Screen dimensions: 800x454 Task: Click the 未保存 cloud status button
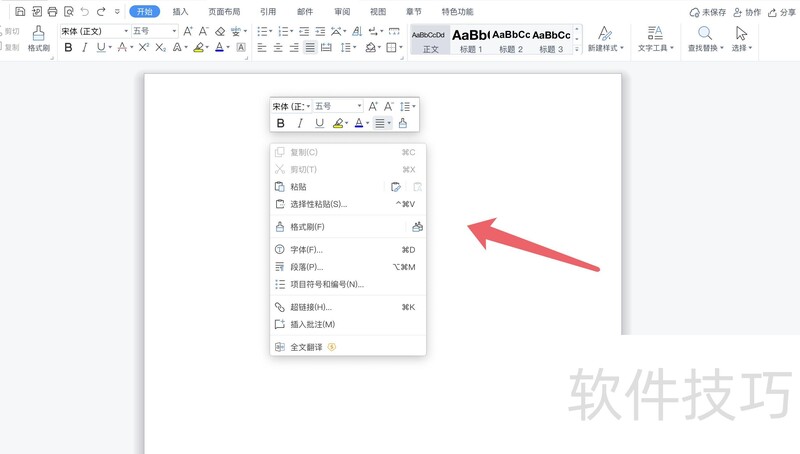tap(707, 12)
